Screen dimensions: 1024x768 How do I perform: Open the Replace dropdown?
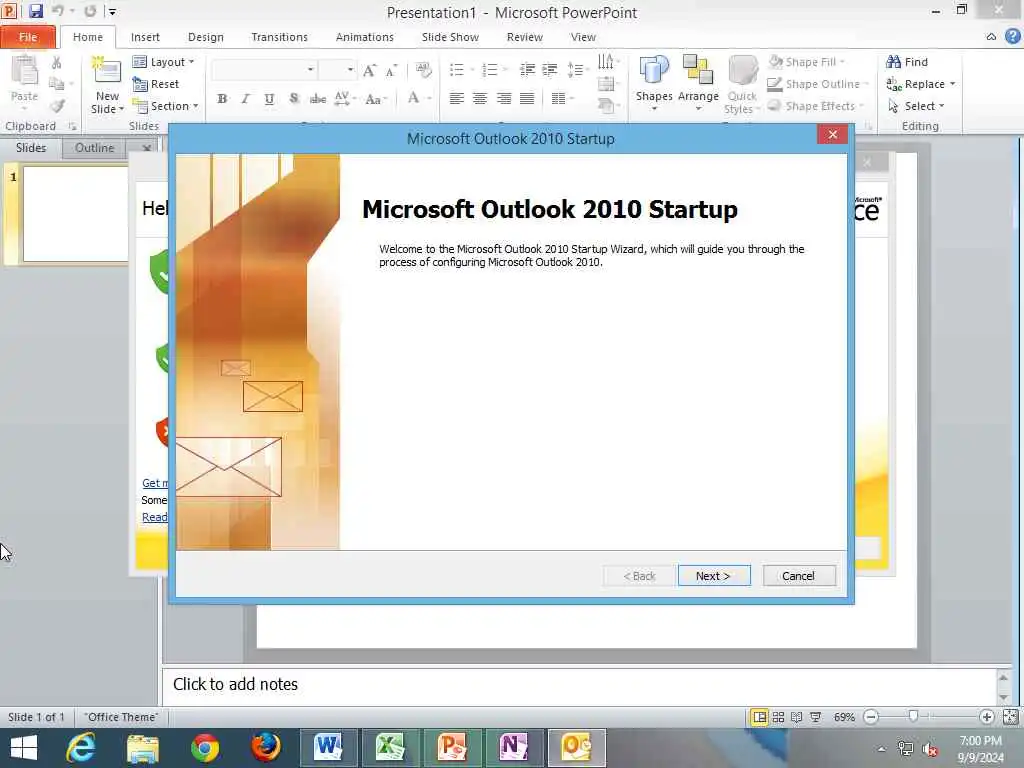[920, 84]
